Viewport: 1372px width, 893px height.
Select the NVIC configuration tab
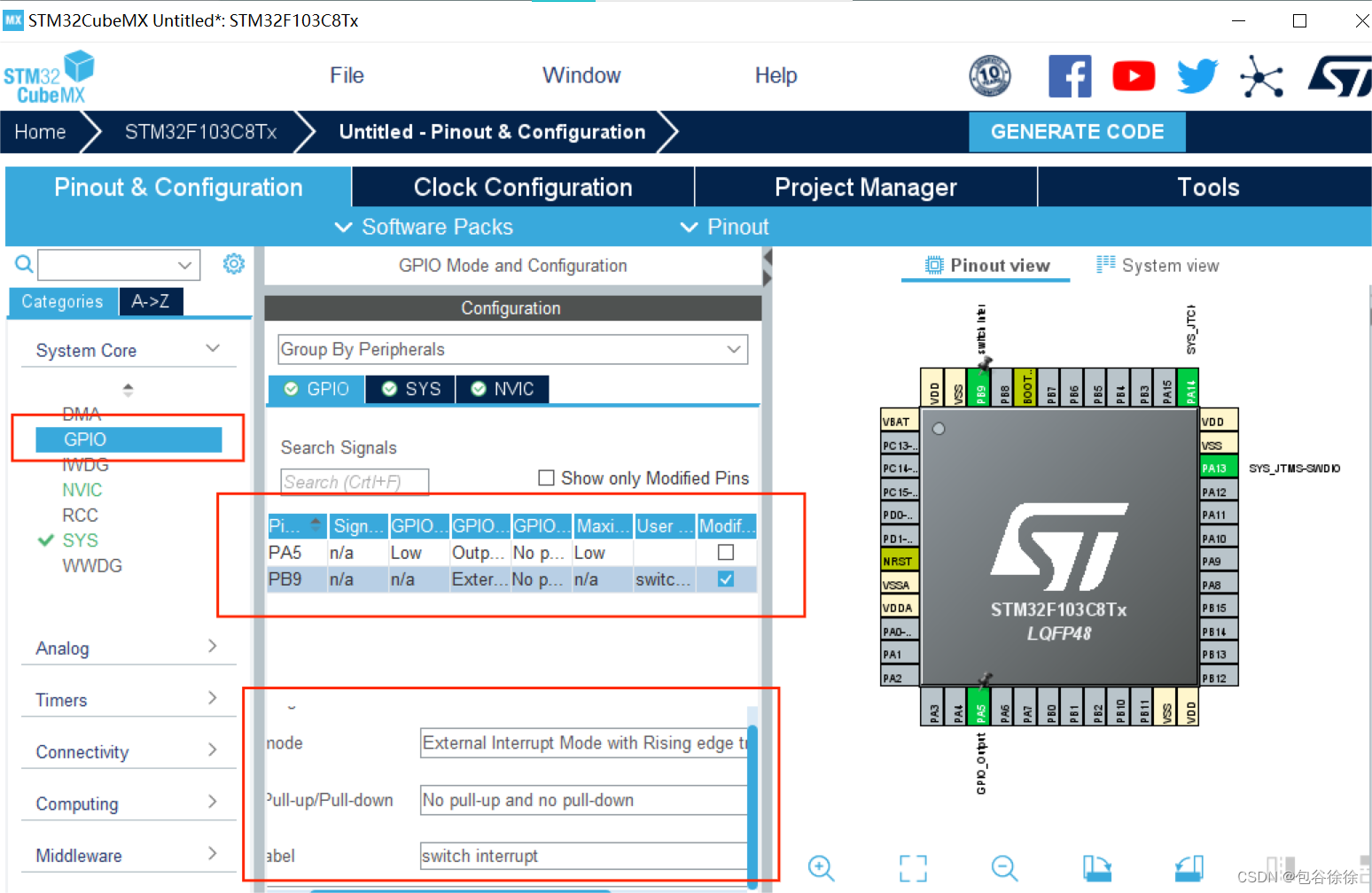click(x=503, y=389)
